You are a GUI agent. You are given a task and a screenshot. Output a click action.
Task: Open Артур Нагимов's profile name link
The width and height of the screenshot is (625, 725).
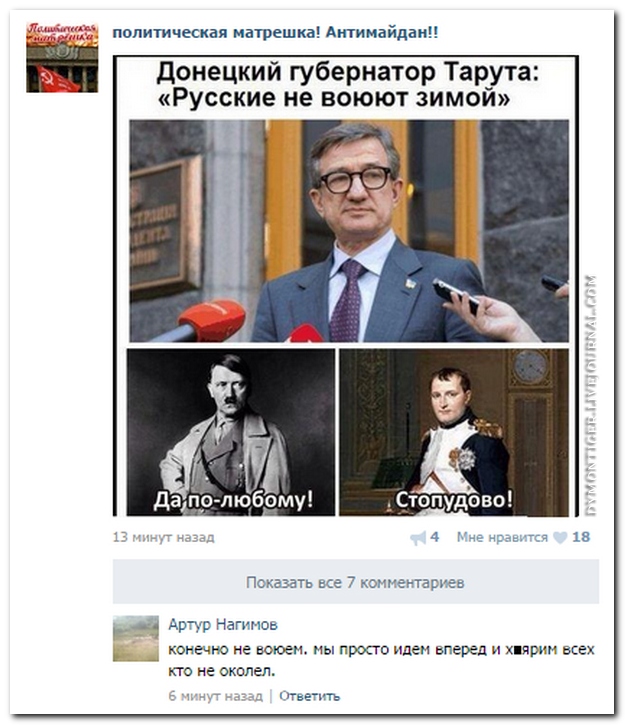223,625
